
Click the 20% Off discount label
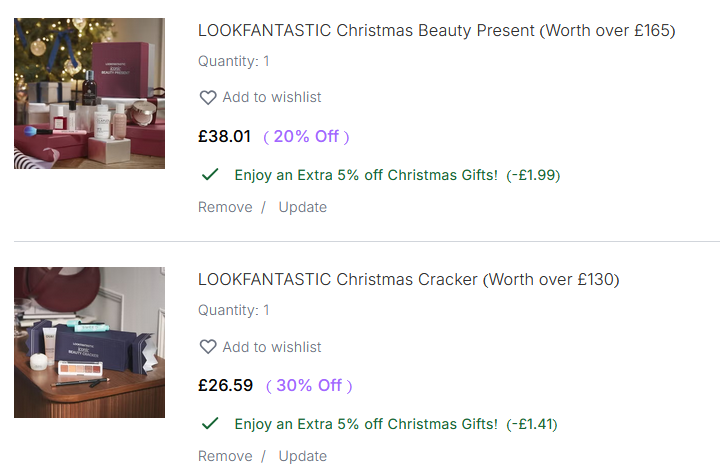point(306,136)
